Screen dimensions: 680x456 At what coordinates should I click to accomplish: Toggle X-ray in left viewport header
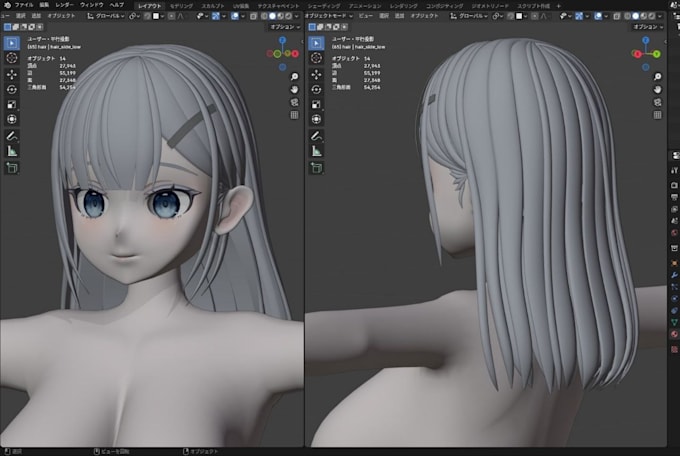pos(254,16)
